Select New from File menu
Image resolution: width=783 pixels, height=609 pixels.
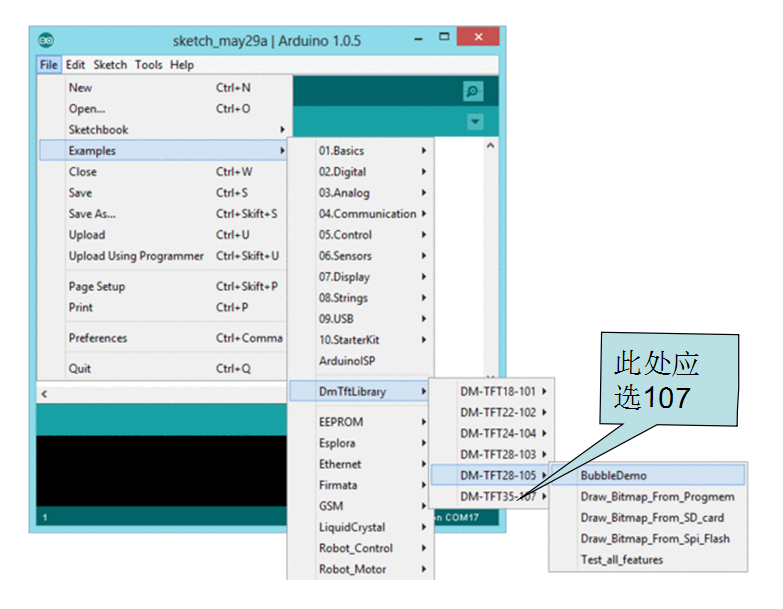click(163, 88)
